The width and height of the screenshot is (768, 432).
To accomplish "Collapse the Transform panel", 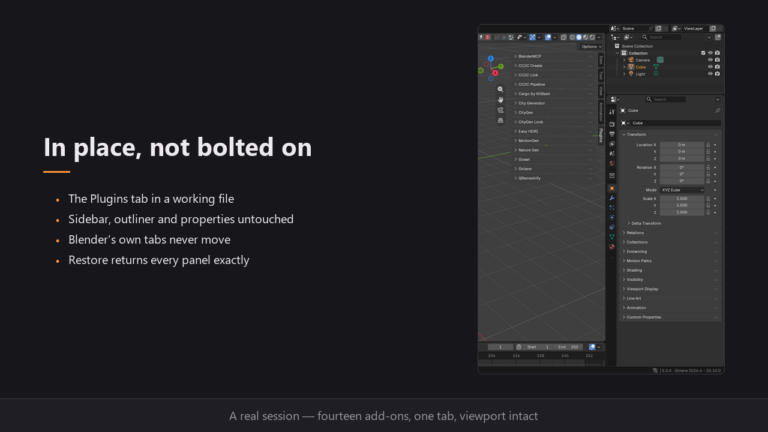I will pyautogui.click(x=670, y=135).
